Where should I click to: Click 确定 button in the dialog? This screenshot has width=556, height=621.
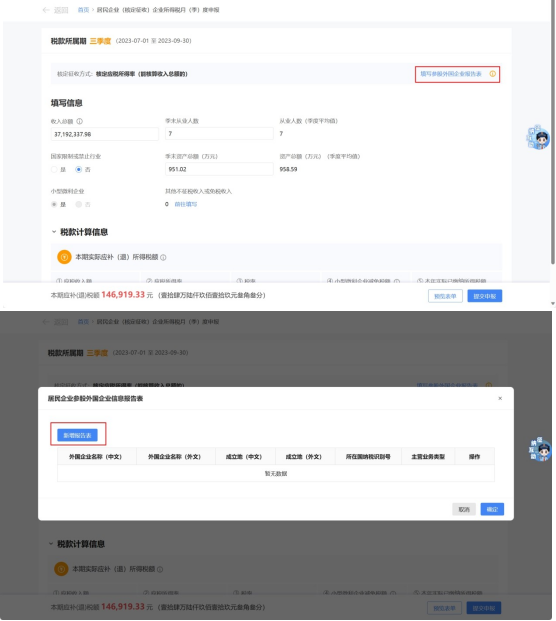pos(492,509)
